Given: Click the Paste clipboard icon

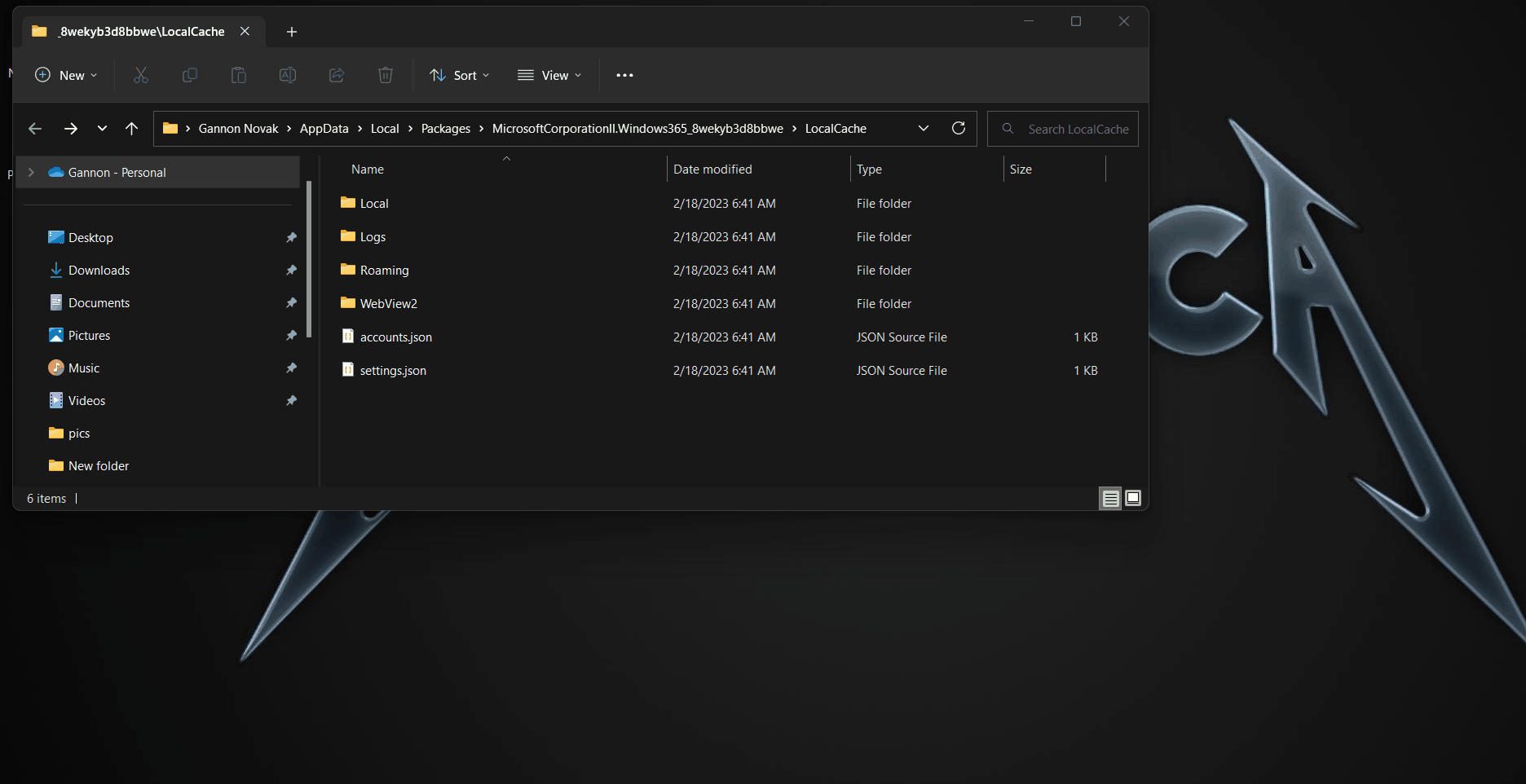Looking at the screenshot, I should (x=239, y=75).
